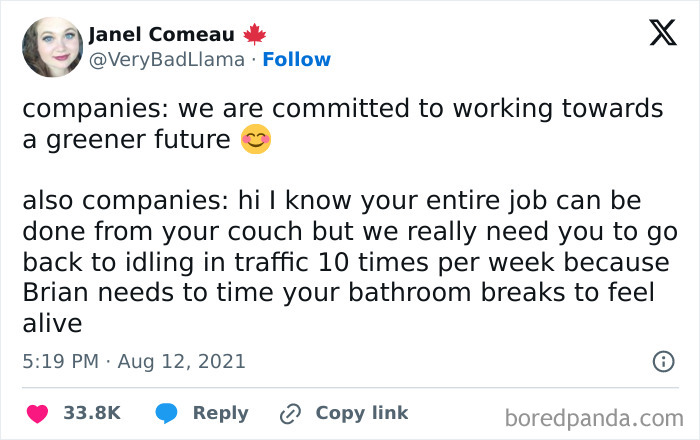Click the chain icon beside Copy link
This screenshot has width=700, height=440.
coord(292,413)
